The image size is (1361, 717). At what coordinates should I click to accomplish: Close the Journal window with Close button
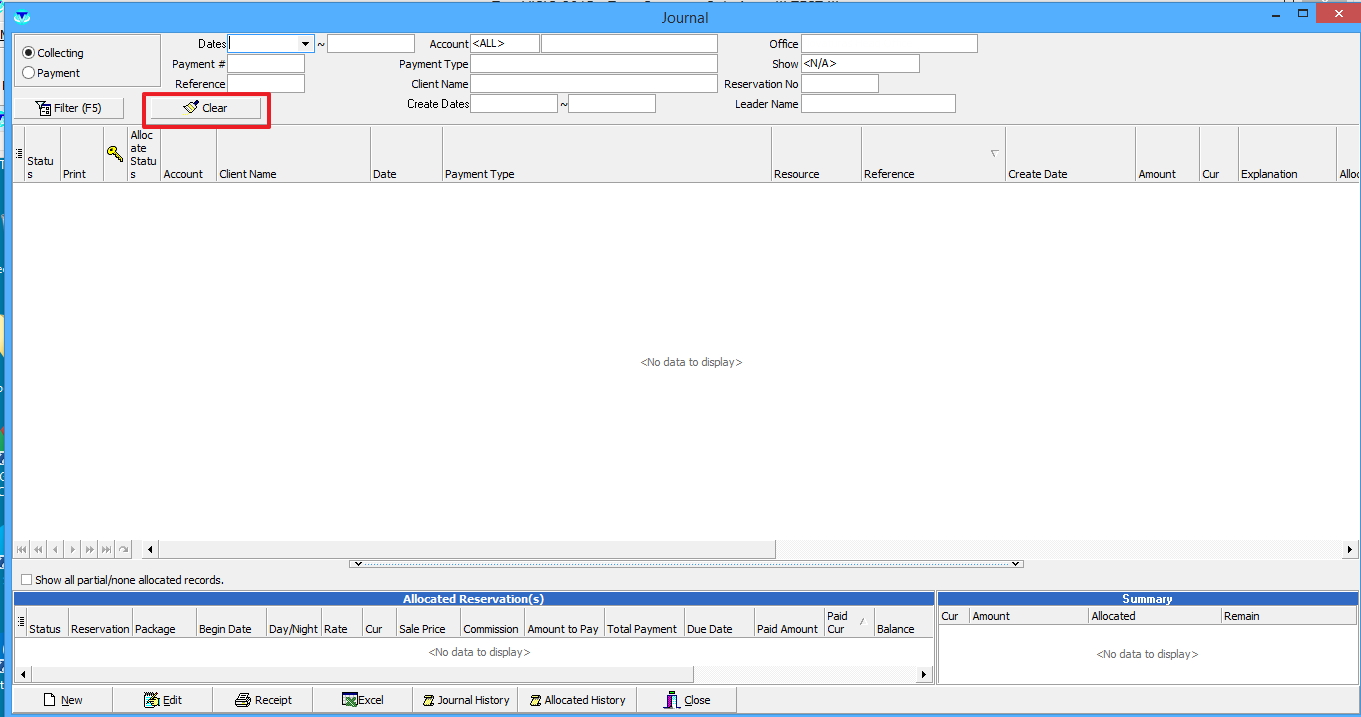tap(687, 700)
